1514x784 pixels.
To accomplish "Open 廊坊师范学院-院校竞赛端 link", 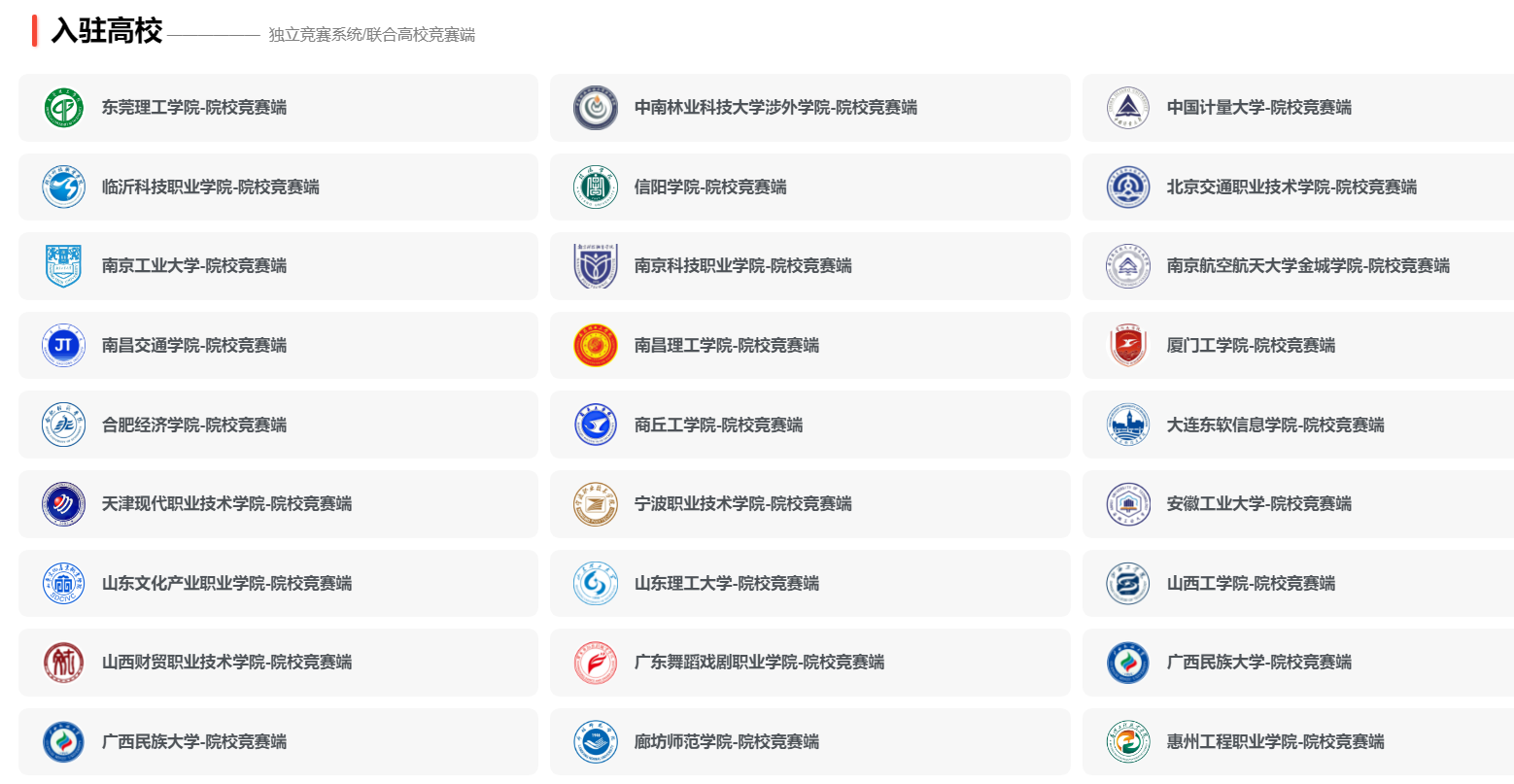I will click(x=810, y=742).
